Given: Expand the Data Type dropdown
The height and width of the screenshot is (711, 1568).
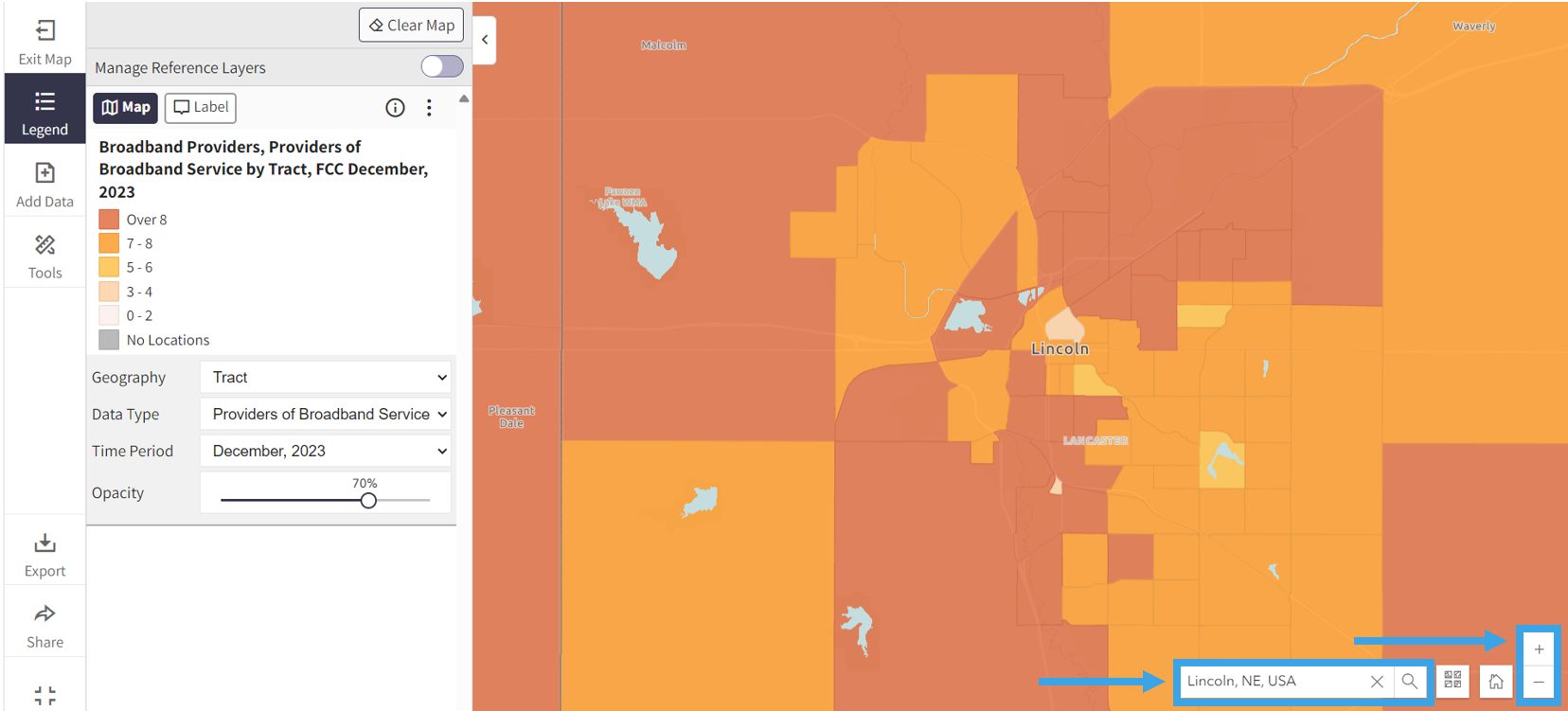Looking at the screenshot, I should 325,414.
